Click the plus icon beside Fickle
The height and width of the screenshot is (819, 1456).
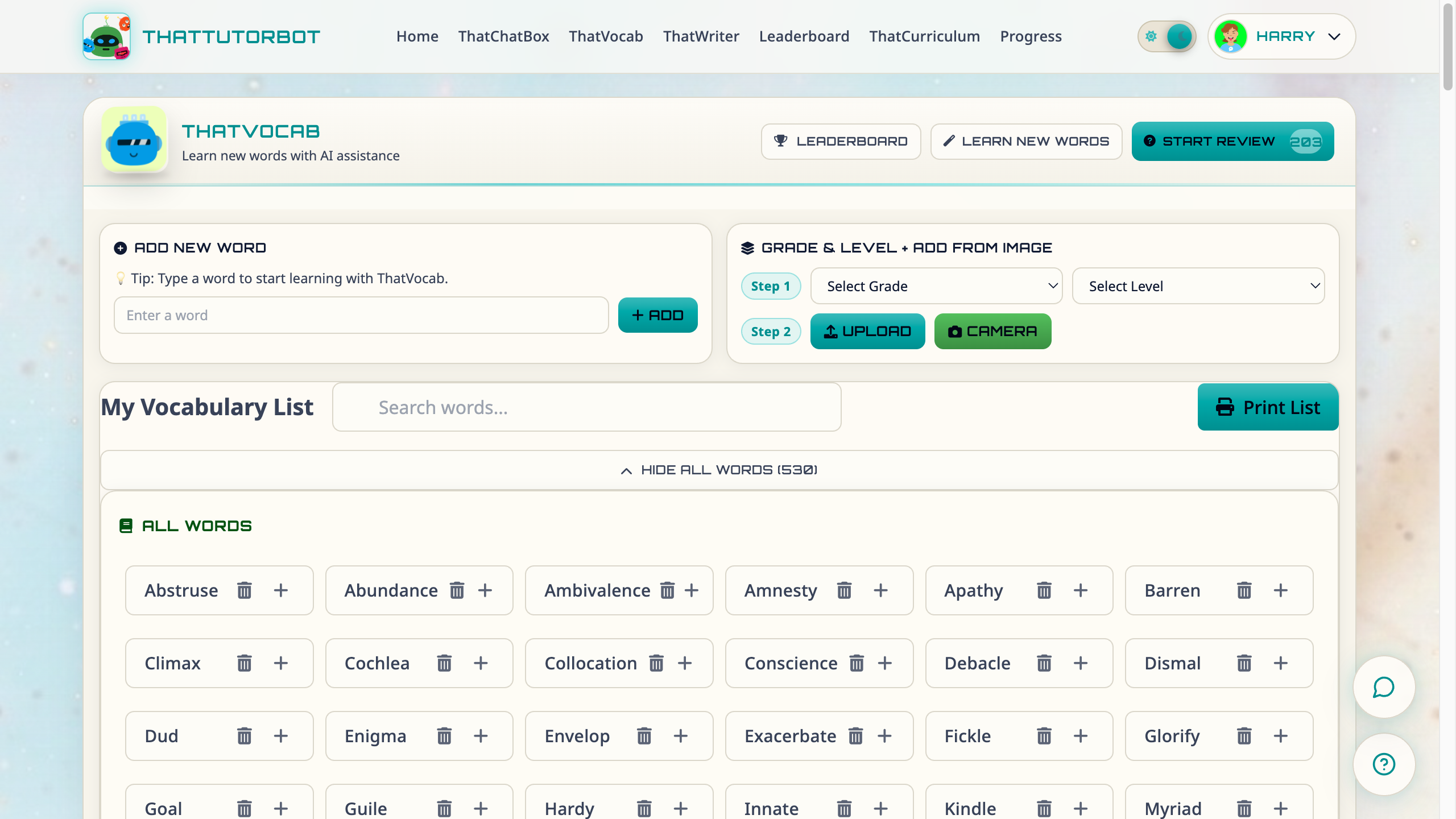[x=1081, y=736]
